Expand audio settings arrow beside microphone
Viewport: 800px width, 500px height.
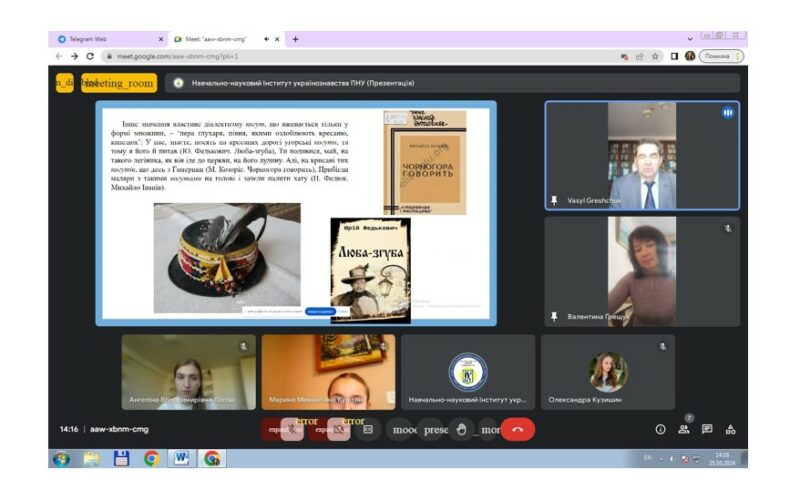[x=273, y=429]
